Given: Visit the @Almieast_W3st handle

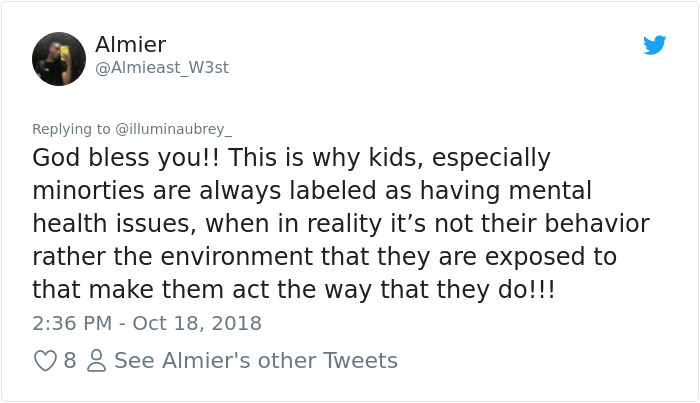Looking at the screenshot, I should [x=162, y=68].
